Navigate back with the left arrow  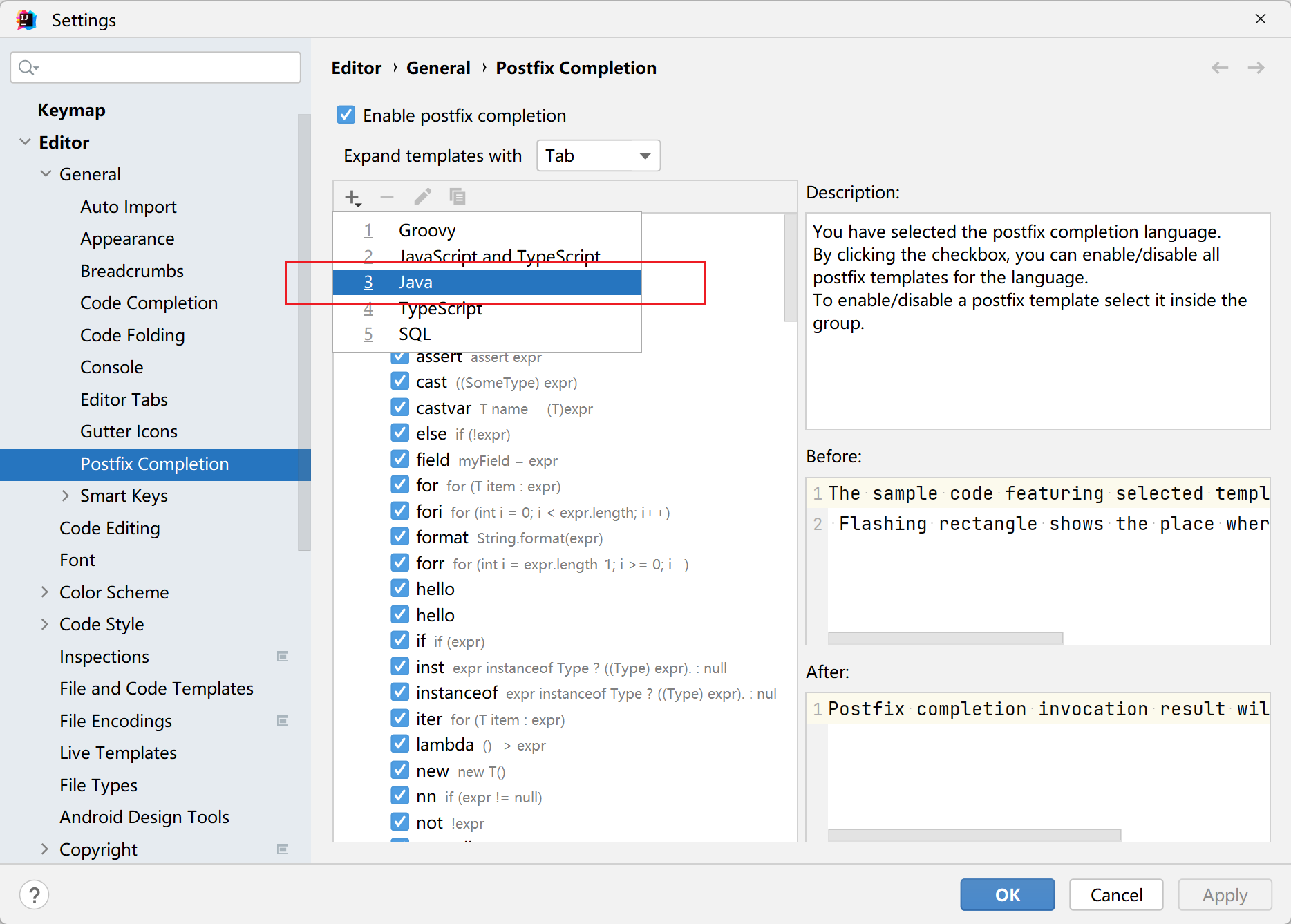tap(1220, 68)
